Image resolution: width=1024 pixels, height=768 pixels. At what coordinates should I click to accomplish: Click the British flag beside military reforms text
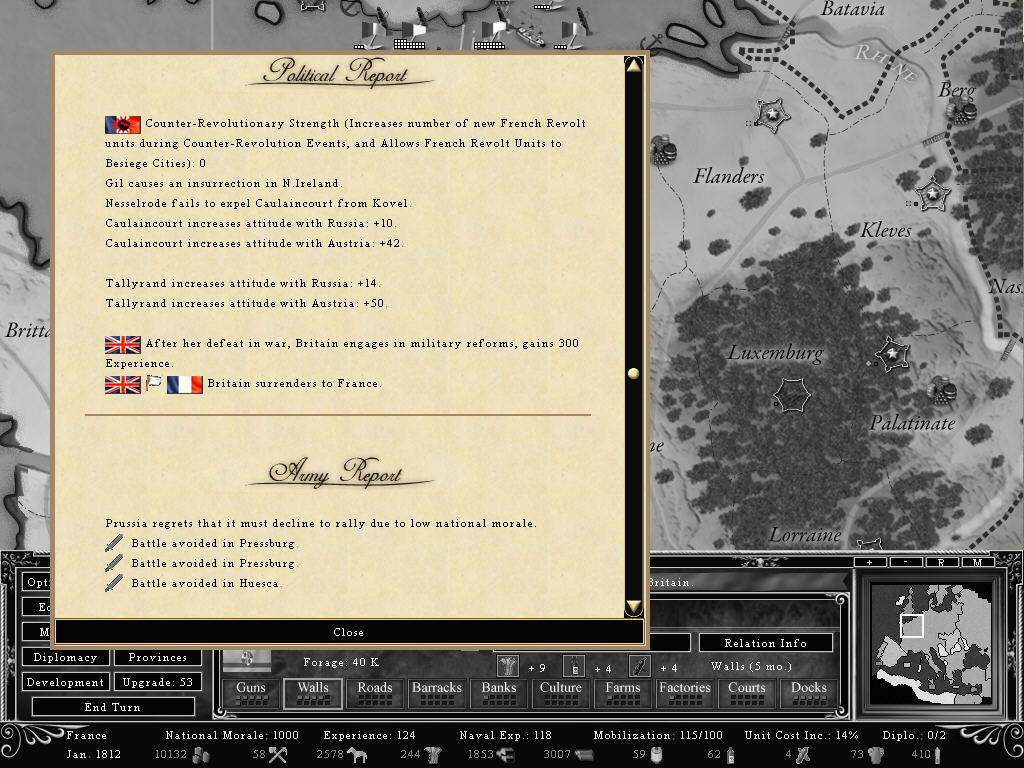click(x=123, y=344)
